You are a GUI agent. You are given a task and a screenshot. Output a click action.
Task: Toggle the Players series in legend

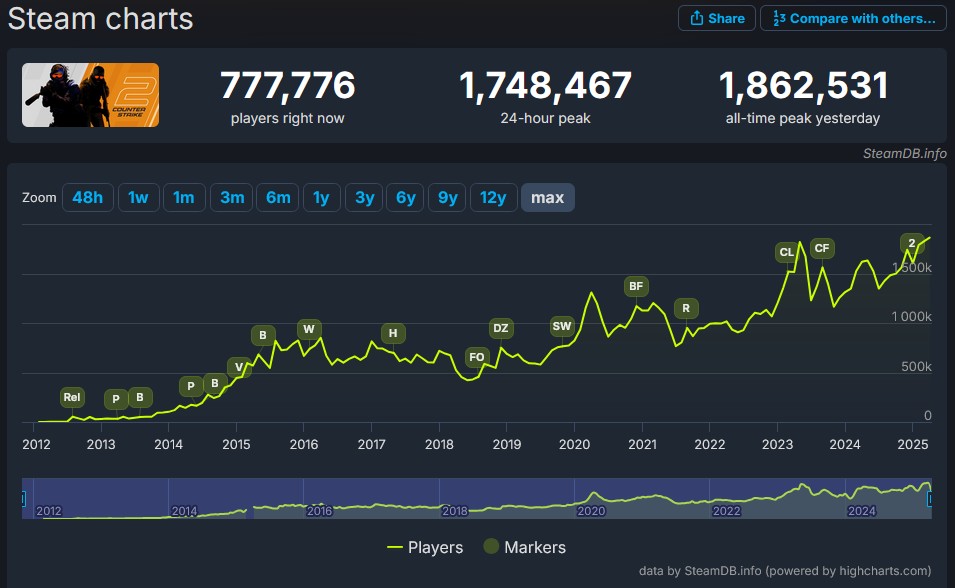[x=425, y=547]
